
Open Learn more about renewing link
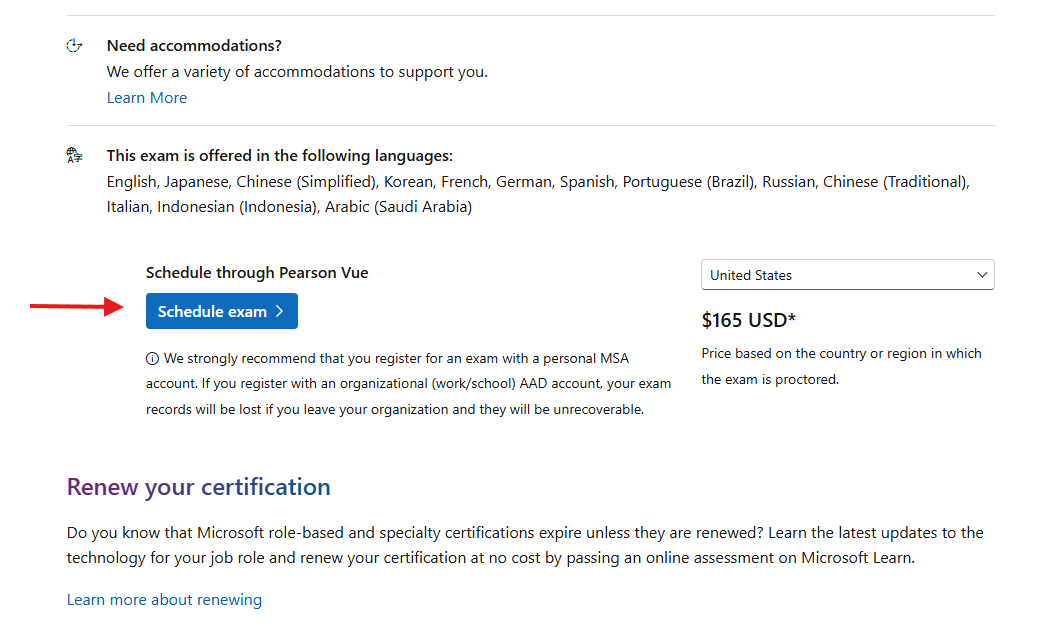(x=164, y=600)
